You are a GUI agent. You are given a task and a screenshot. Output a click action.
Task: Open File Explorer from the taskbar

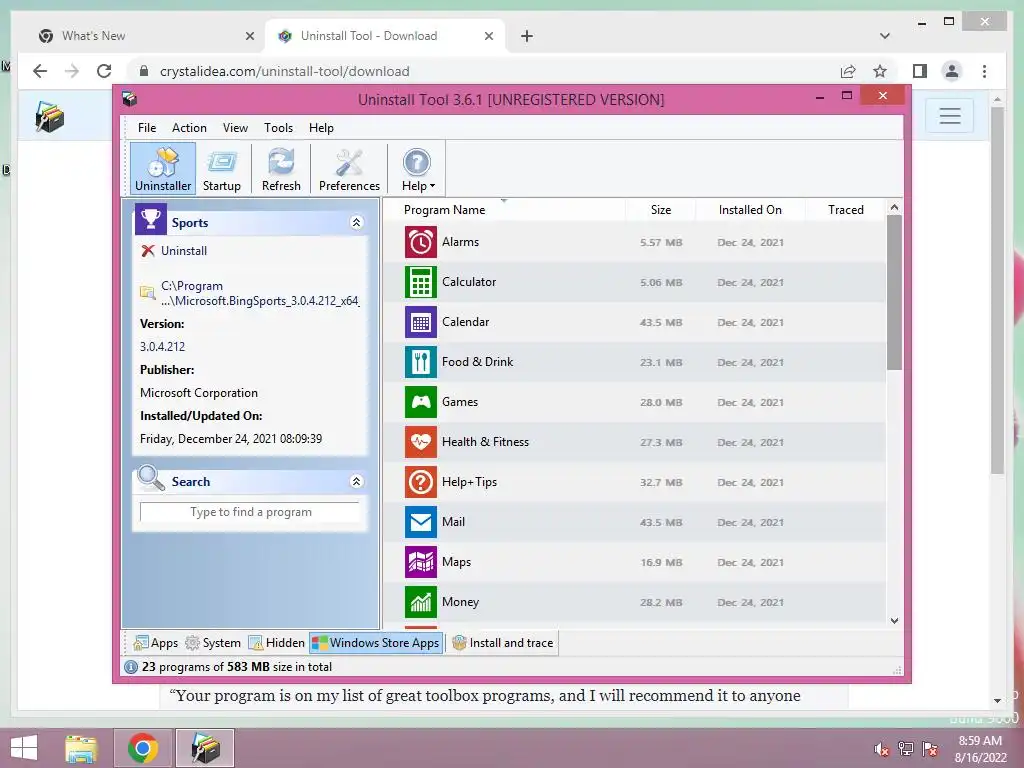pyautogui.click(x=81, y=748)
